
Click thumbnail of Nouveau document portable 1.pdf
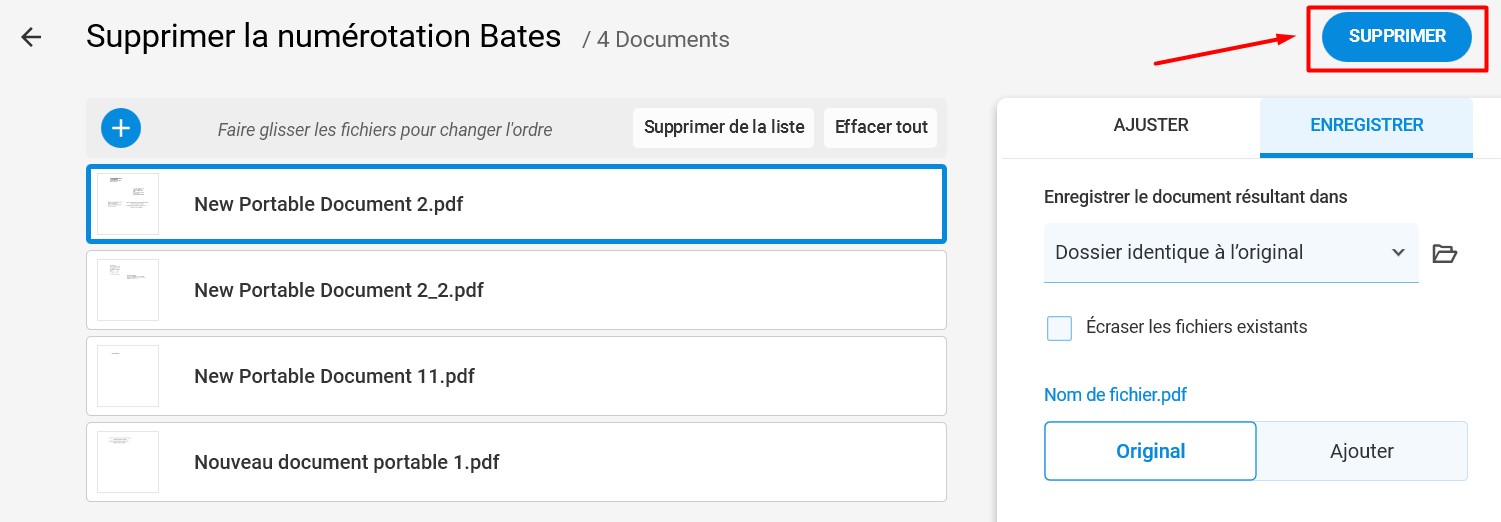(x=128, y=462)
